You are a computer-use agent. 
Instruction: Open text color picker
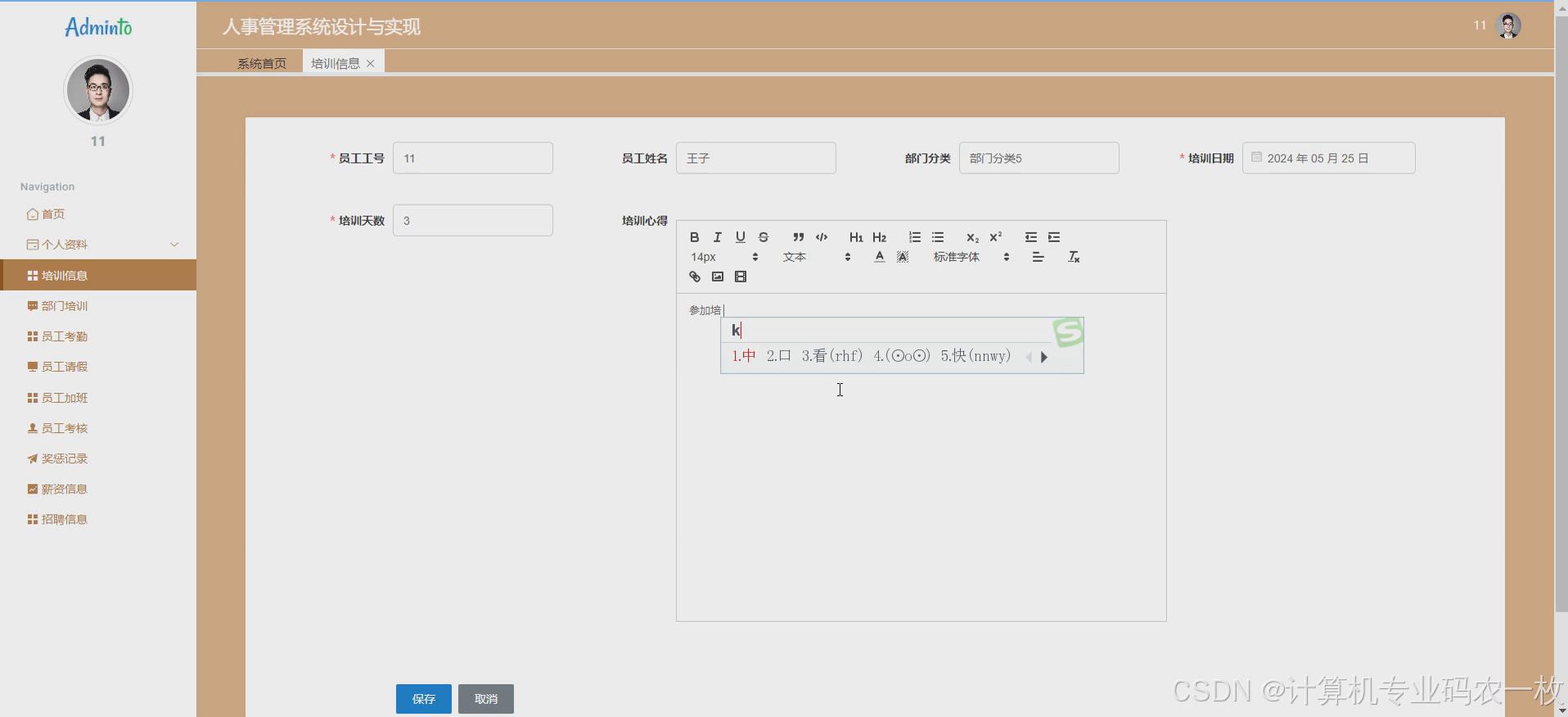pyautogui.click(x=879, y=257)
